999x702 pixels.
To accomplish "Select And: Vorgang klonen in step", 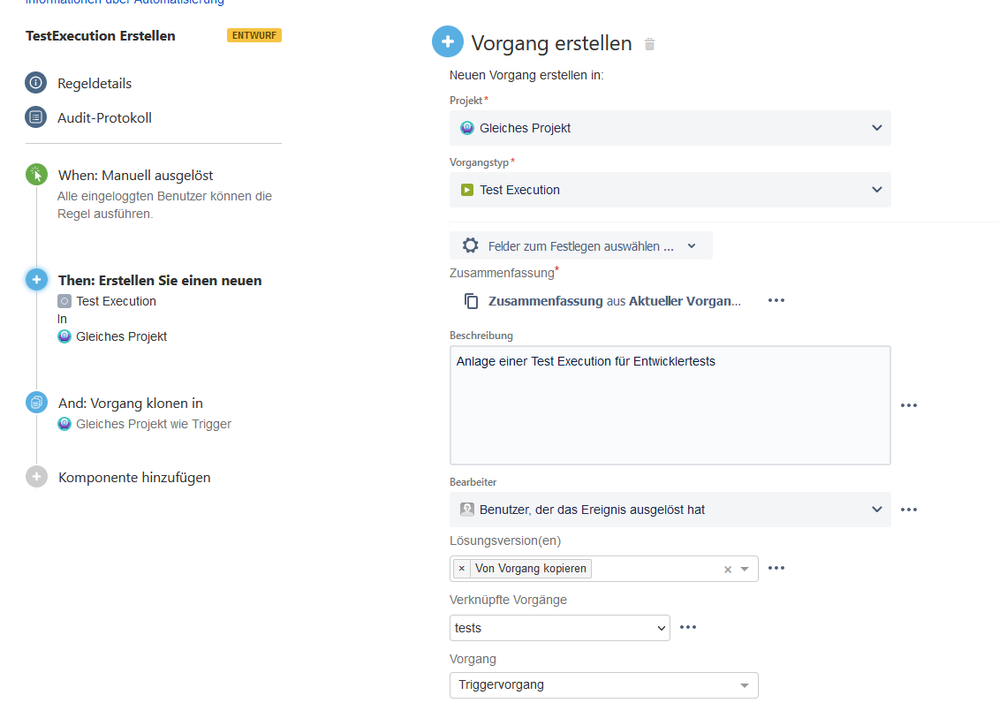I will (x=131, y=403).
